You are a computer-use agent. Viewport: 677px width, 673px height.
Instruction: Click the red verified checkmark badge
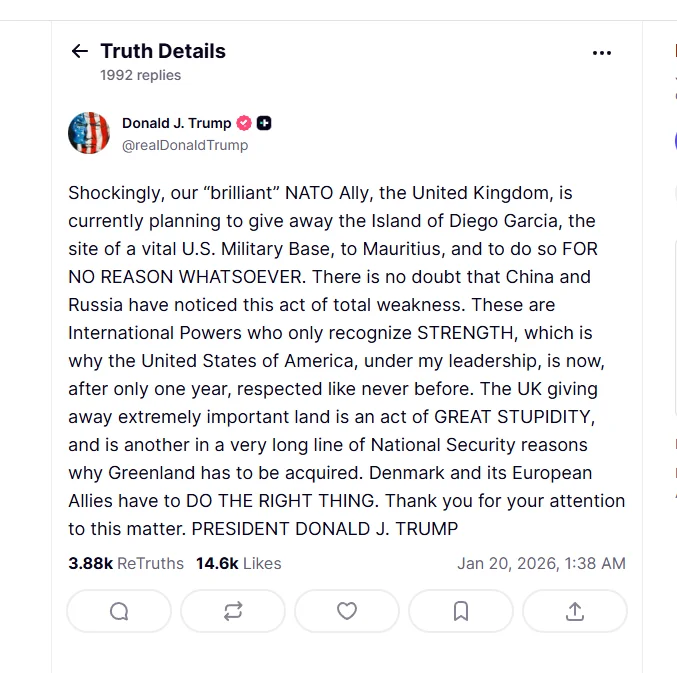pyautogui.click(x=244, y=123)
